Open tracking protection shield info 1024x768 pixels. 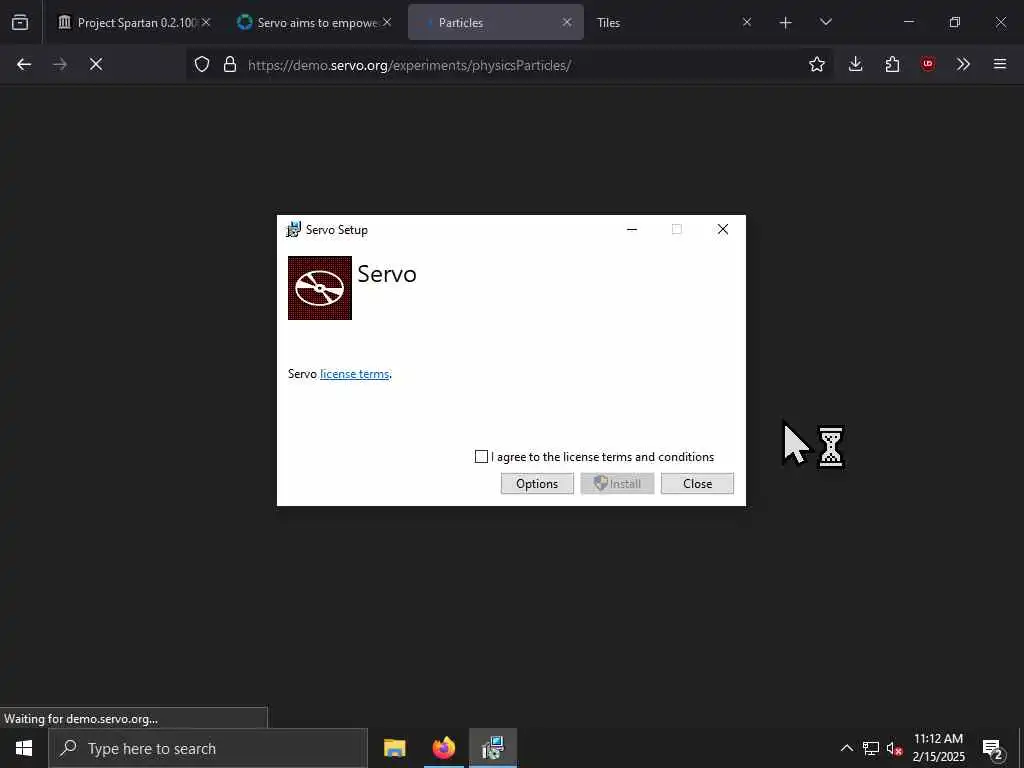click(202, 64)
